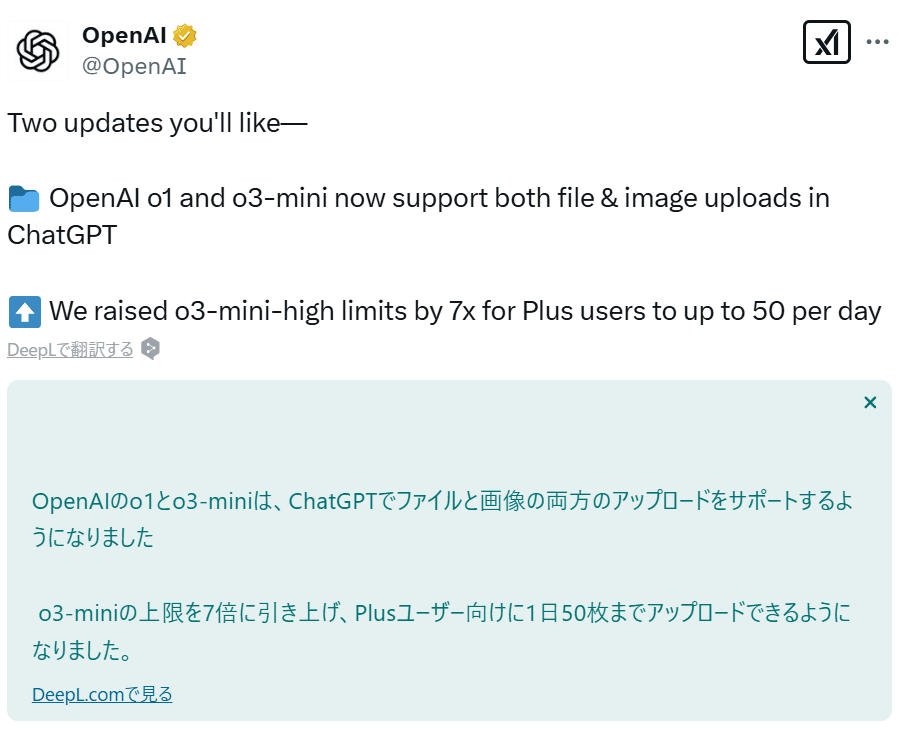Click the xAI square logo button
Screen dimensions: 907x743
[826, 42]
